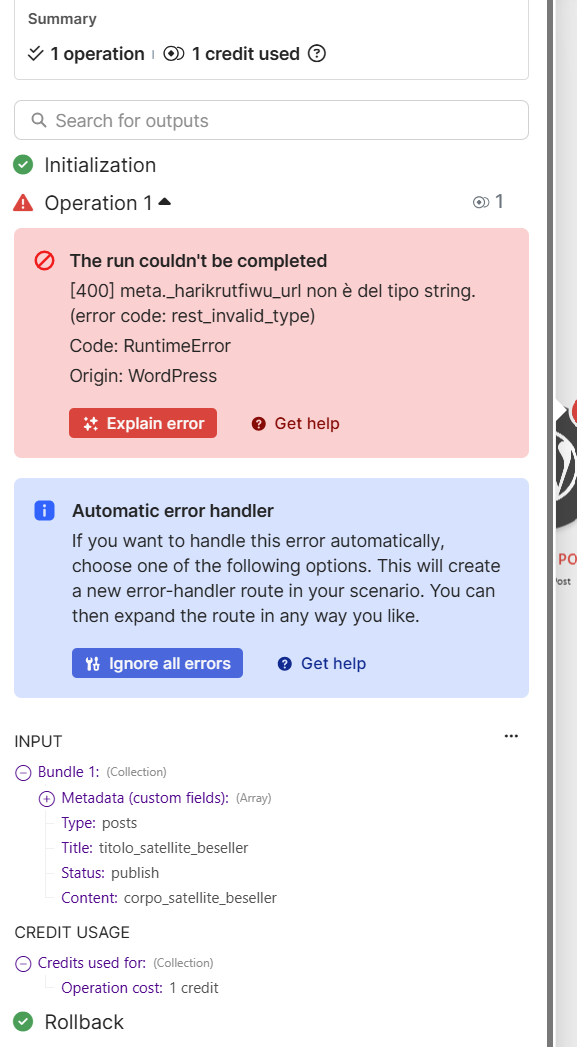The image size is (577, 1047).
Task: Click the Ignore all errors button
Action: (x=158, y=663)
